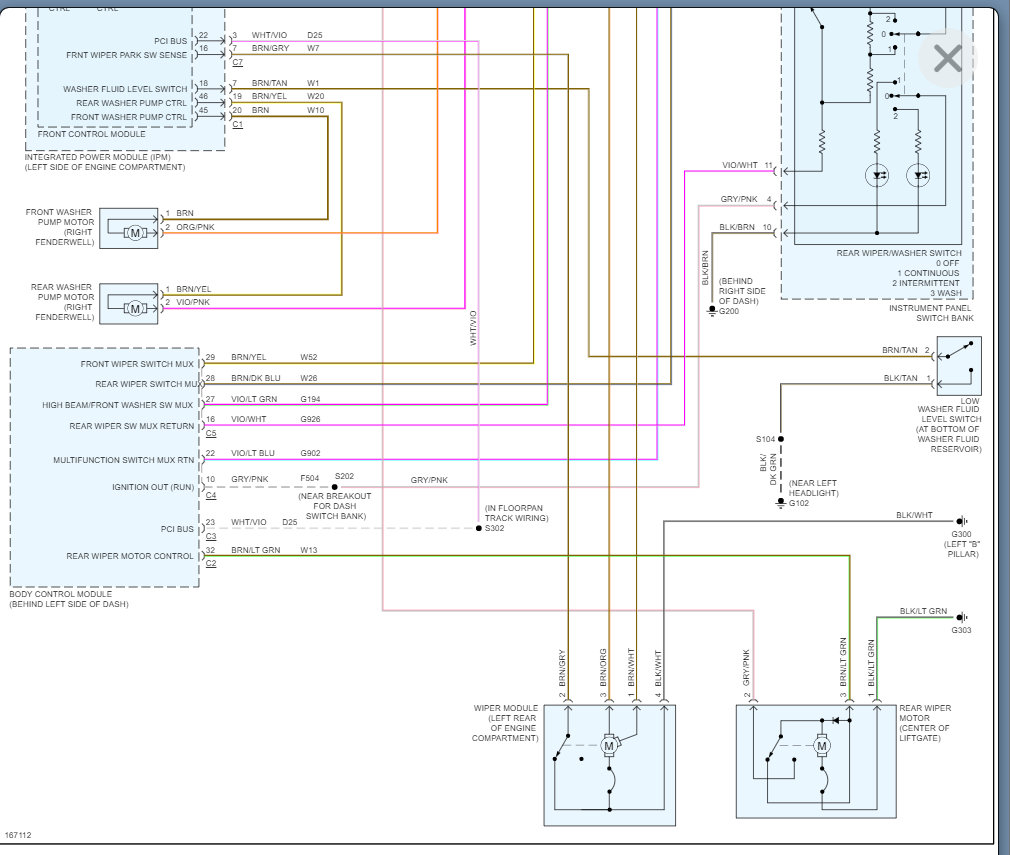
Task: Click the 'VIO/WHT 11' pin label
Action: point(747,166)
